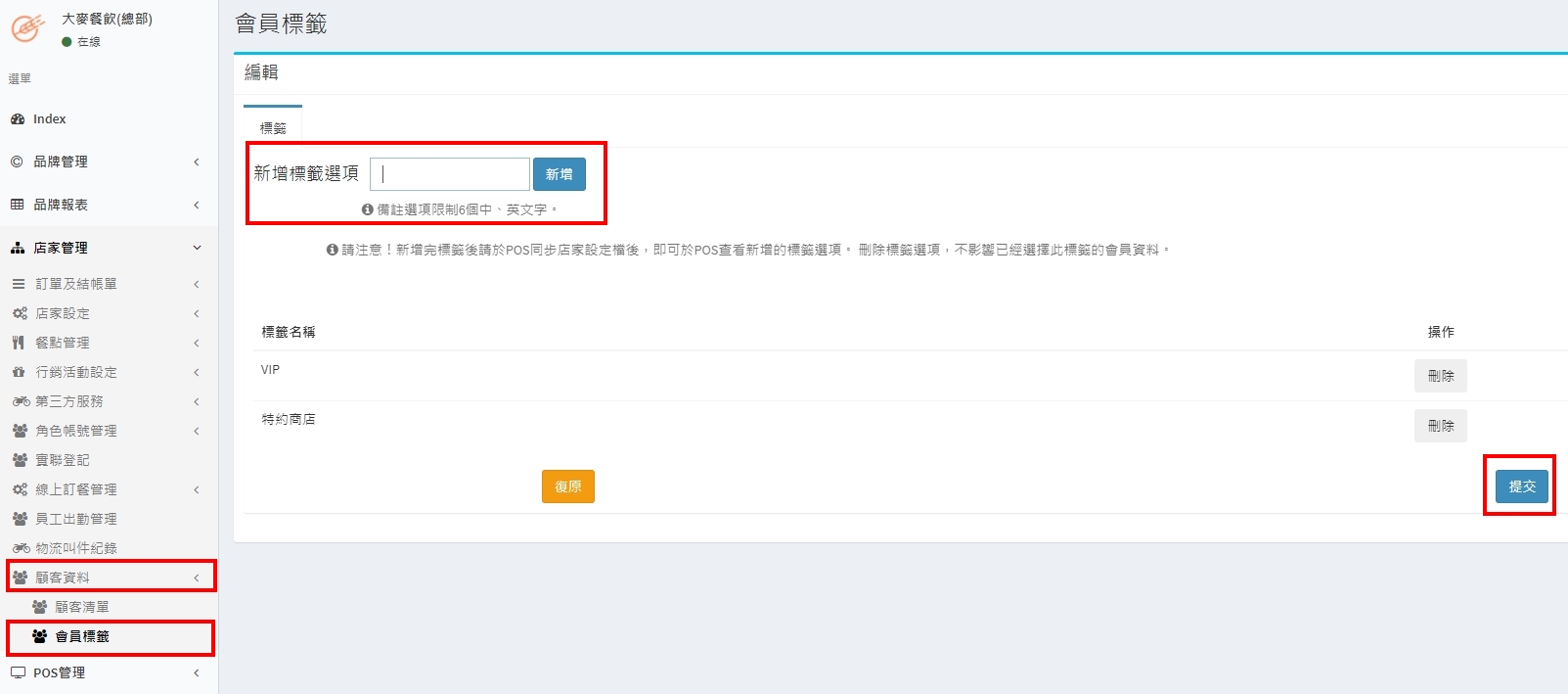
Task: Focus the 新增標籤選項 text field
Action: [450, 174]
